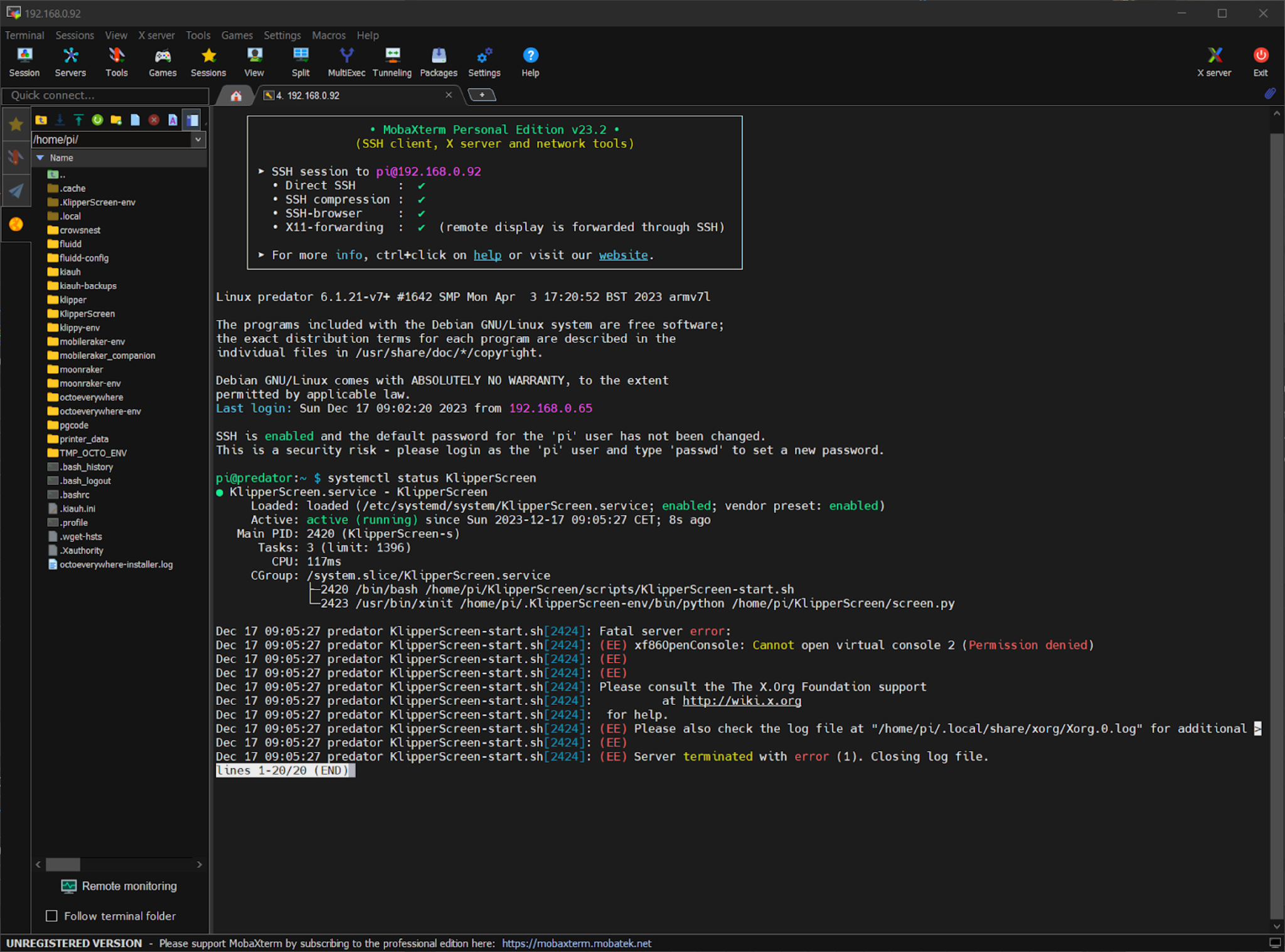Open the Packages manager
This screenshot has height=952, width=1285.
(438, 61)
